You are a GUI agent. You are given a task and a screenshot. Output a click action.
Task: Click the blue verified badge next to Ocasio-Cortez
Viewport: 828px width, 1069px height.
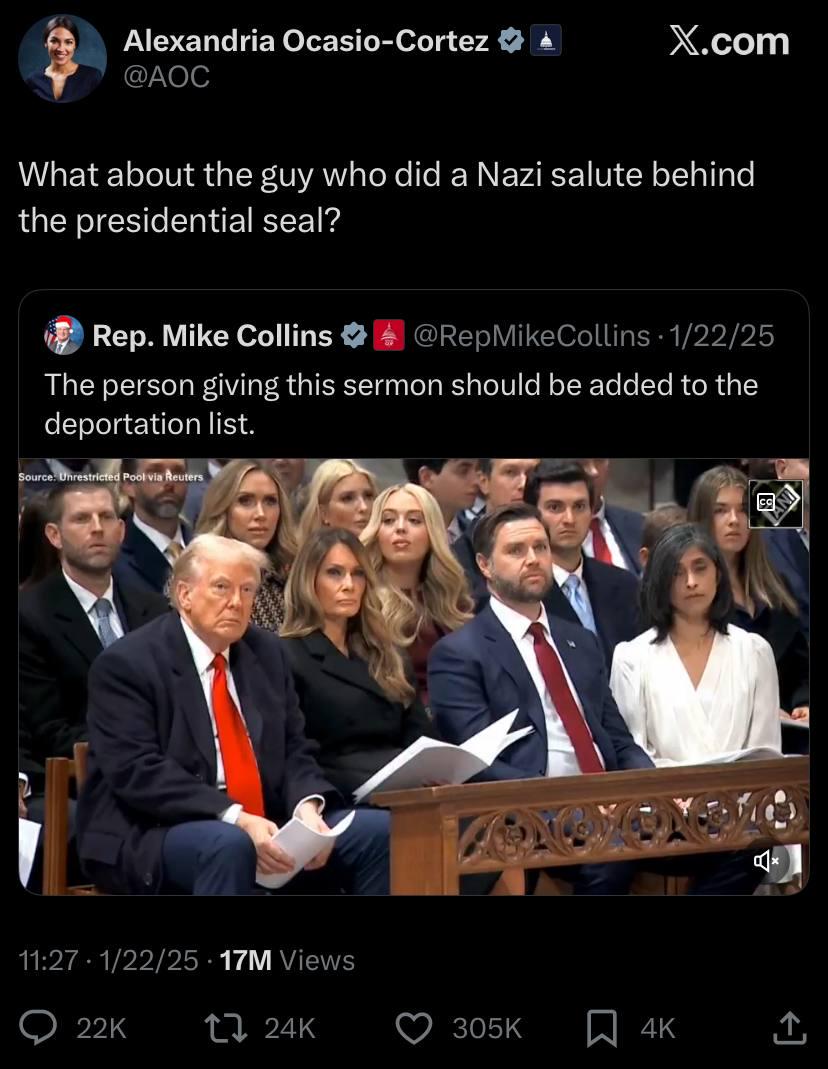click(510, 40)
